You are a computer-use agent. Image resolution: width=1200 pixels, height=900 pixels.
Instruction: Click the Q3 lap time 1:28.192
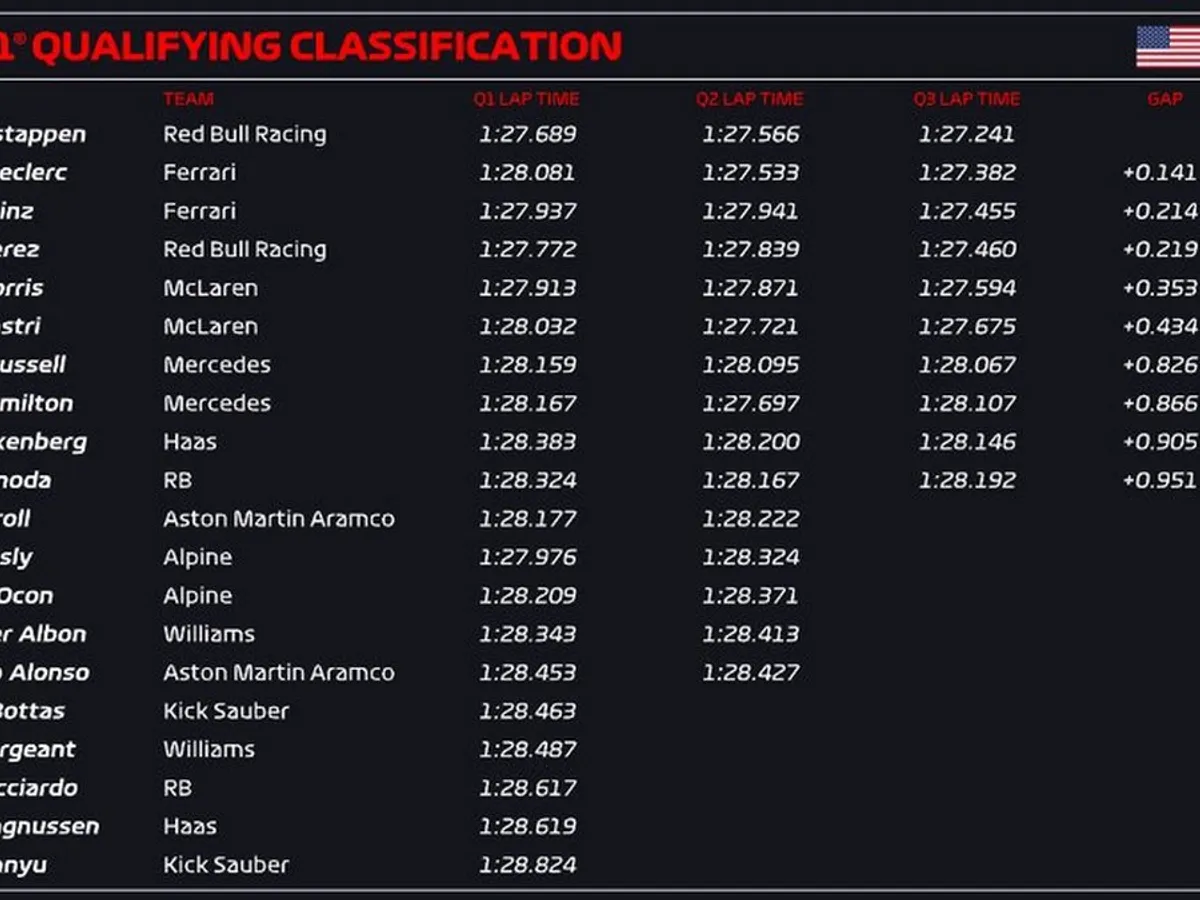point(966,480)
